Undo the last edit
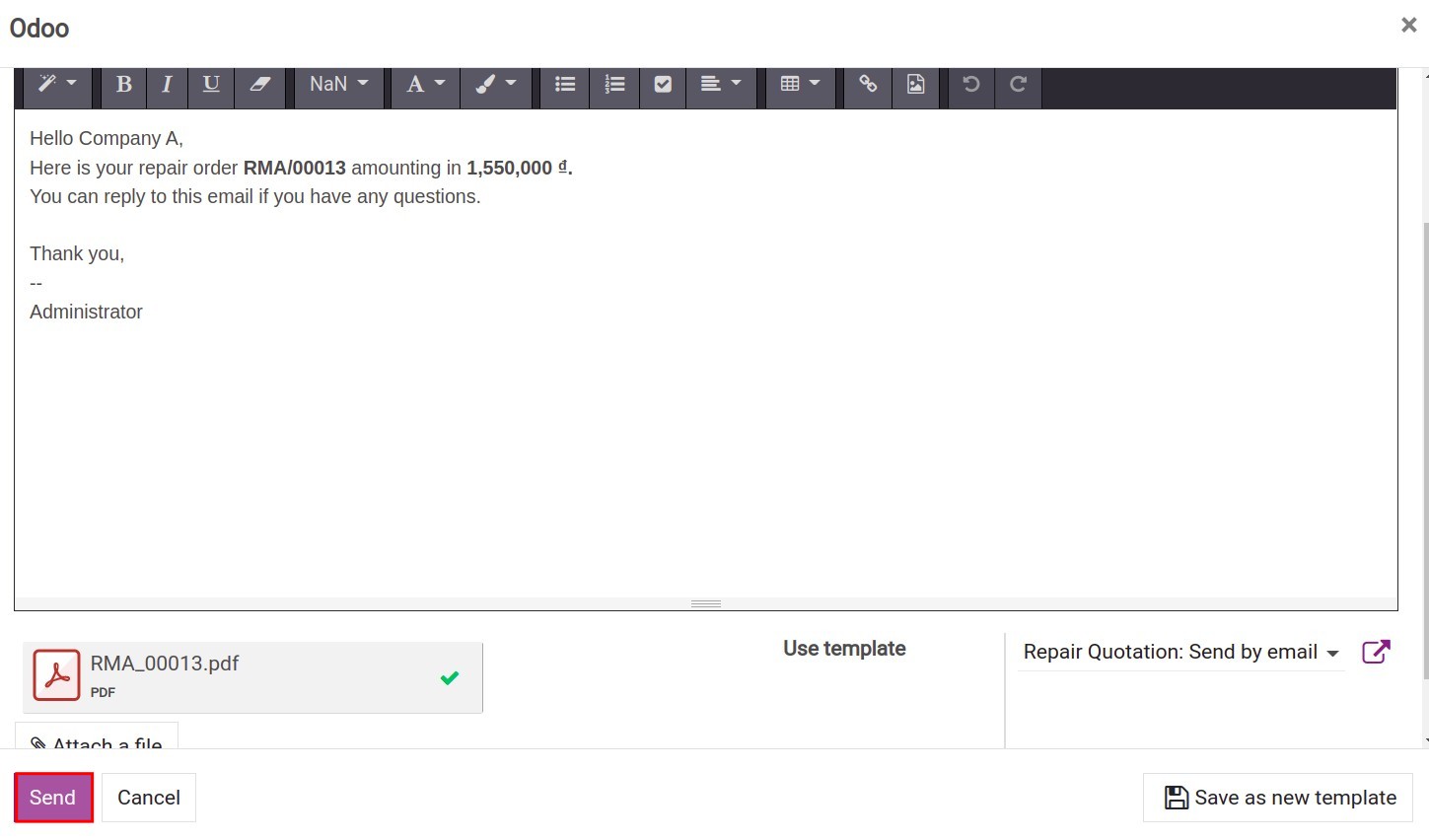 pyautogui.click(x=971, y=85)
